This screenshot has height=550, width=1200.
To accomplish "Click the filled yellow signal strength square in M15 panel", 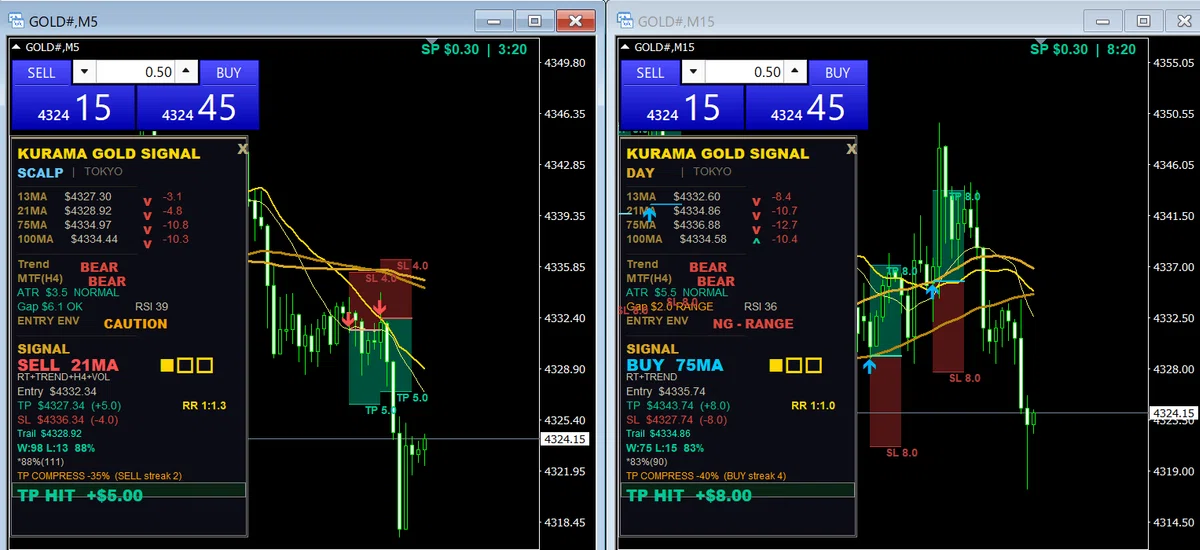I will [776, 367].
